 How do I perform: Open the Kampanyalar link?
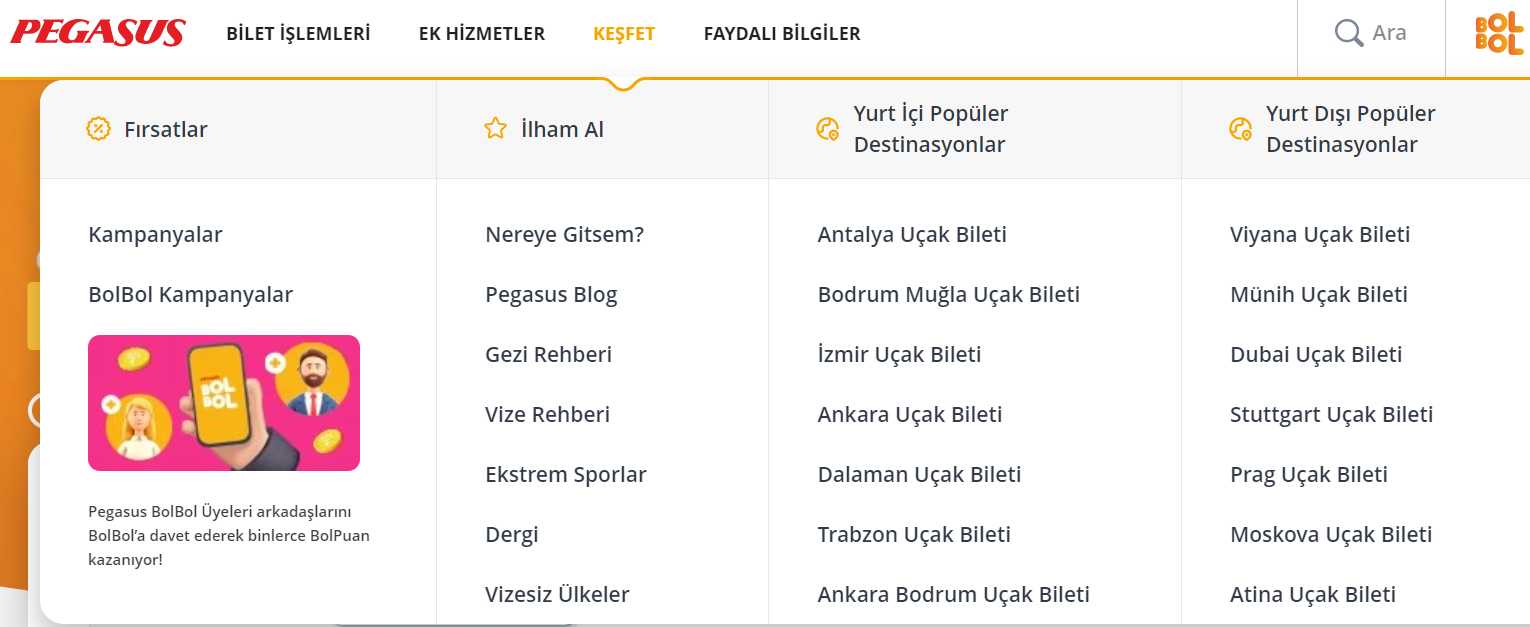155,235
